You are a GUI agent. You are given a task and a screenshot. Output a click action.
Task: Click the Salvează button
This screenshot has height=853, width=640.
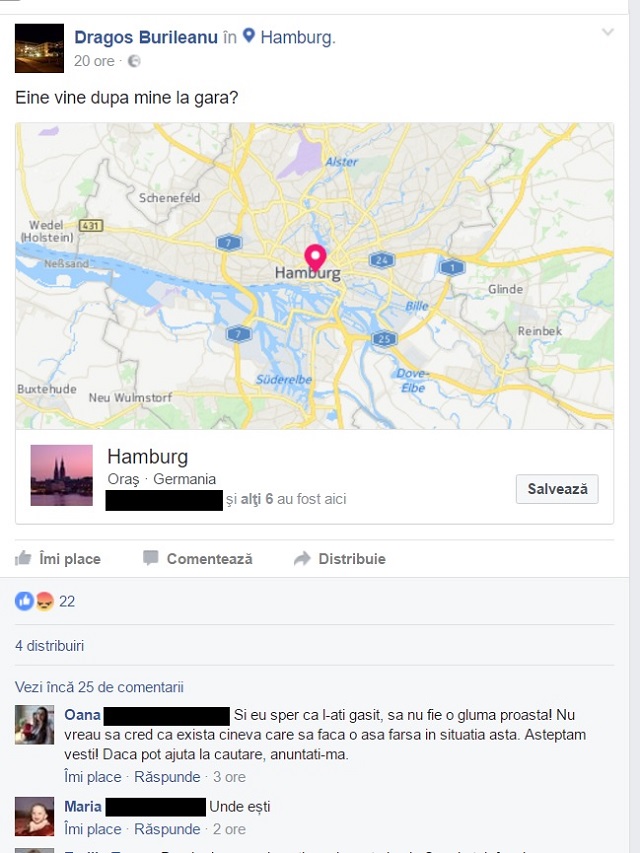[x=557, y=489]
